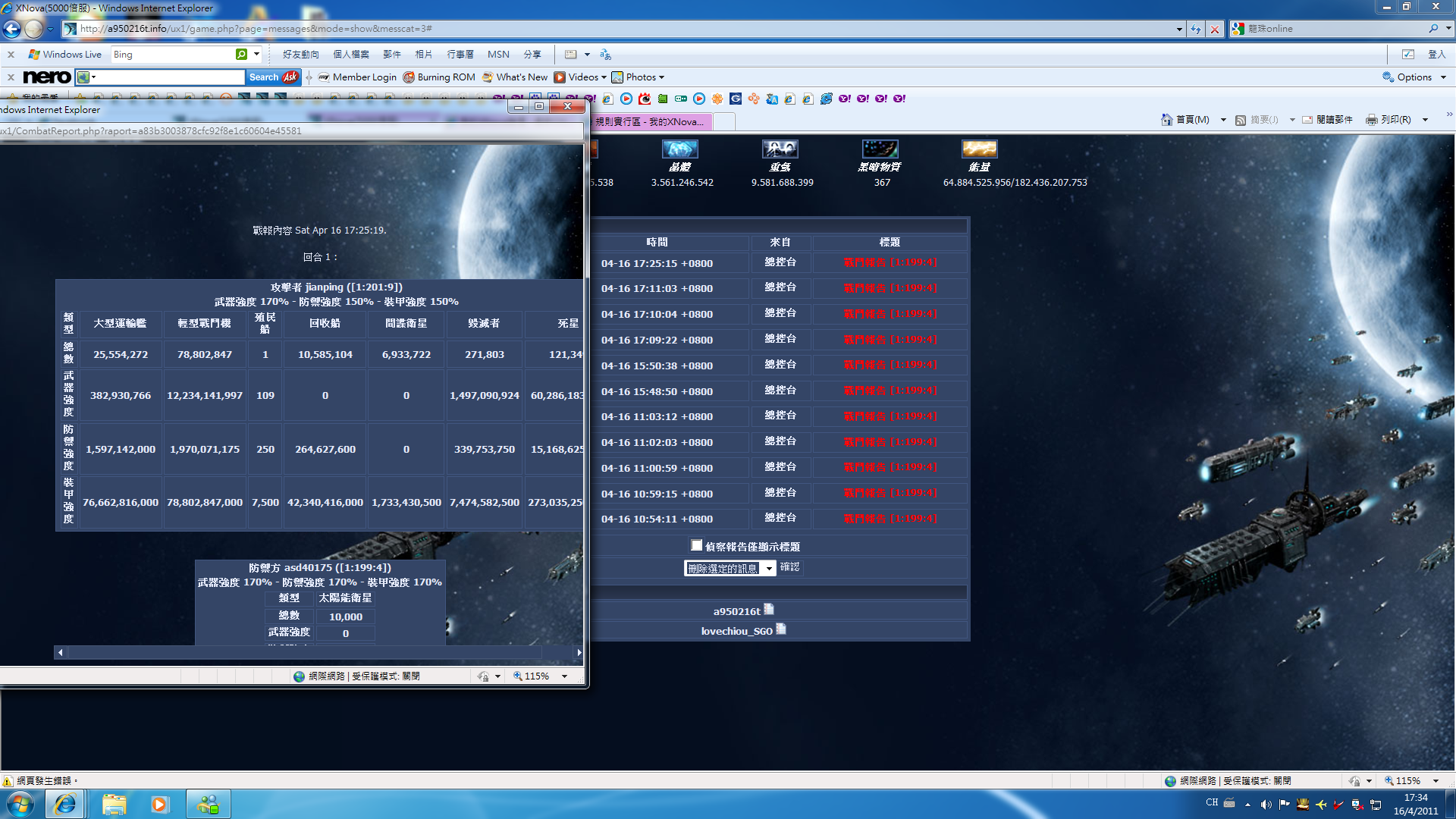Click the 確認 confirm button
This screenshot has height=819, width=1456.
tap(789, 567)
